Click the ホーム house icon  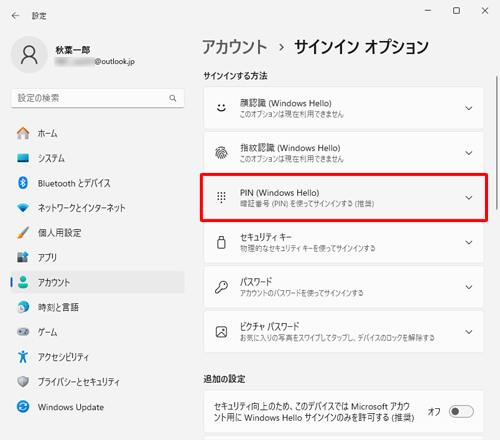coord(23,133)
